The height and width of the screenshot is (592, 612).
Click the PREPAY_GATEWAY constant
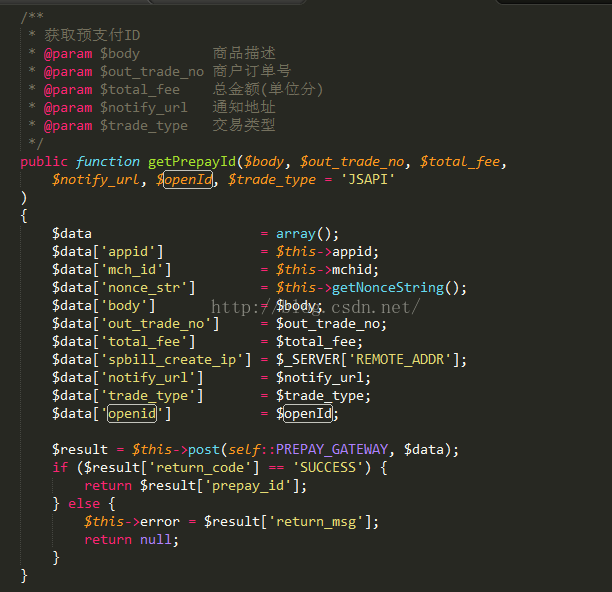tap(332, 449)
